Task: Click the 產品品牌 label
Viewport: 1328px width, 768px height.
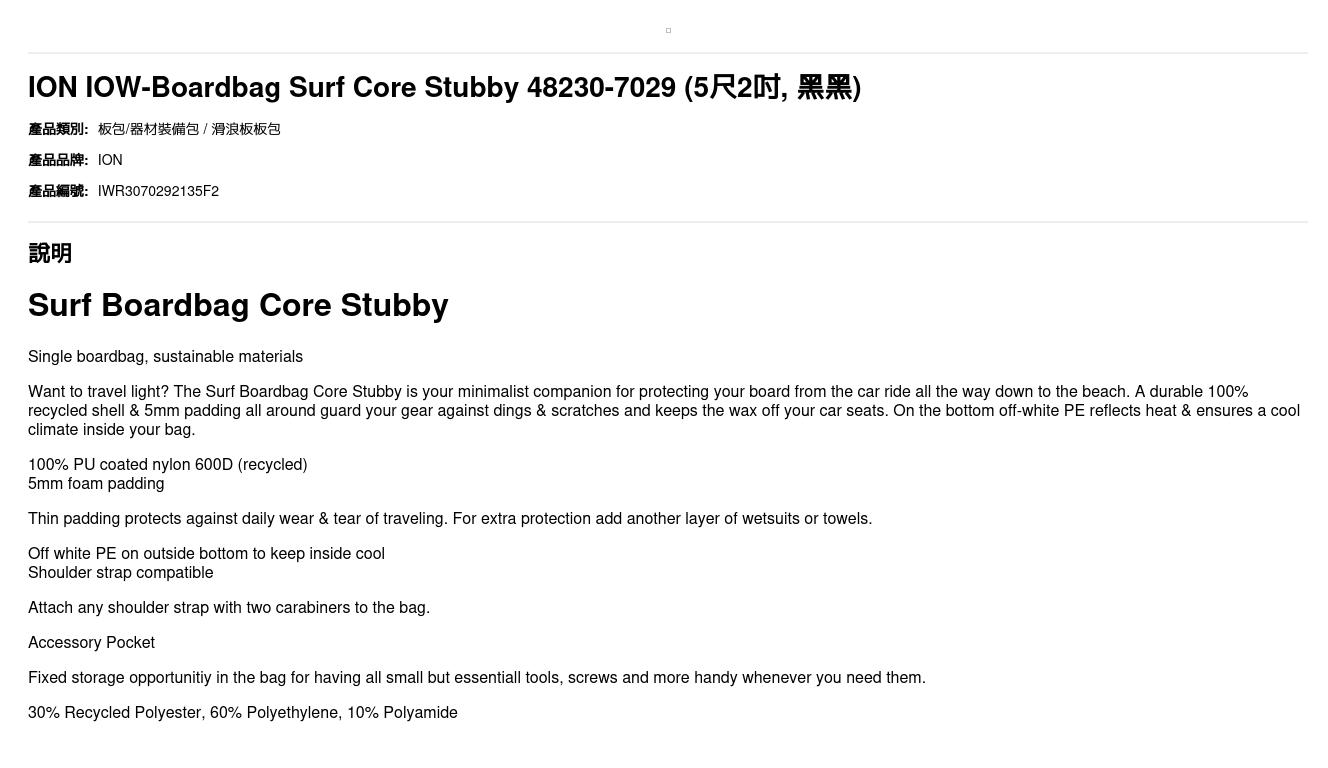Action: pyautogui.click(x=58, y=160)
